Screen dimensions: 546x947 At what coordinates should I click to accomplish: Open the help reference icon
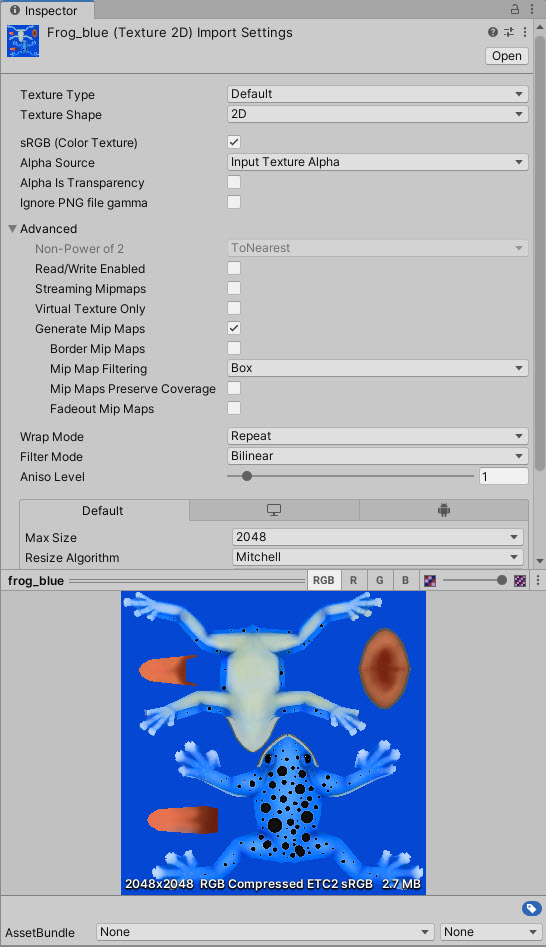click(x=493, y=32)
